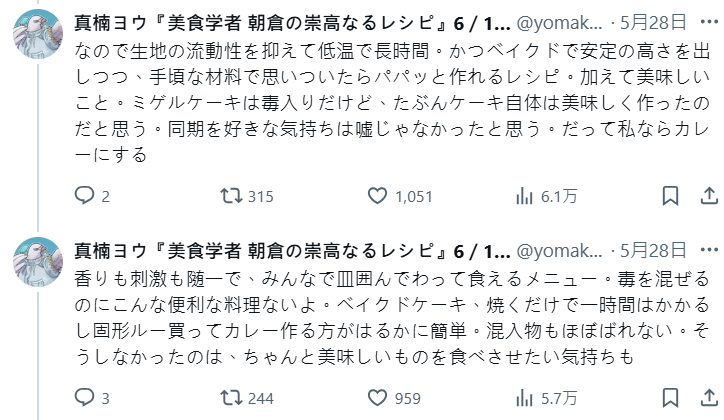This screenshot has width=724, height=420.
Task: View analytics of tweet with 6.1万 views
Action: tap(523, 197)
